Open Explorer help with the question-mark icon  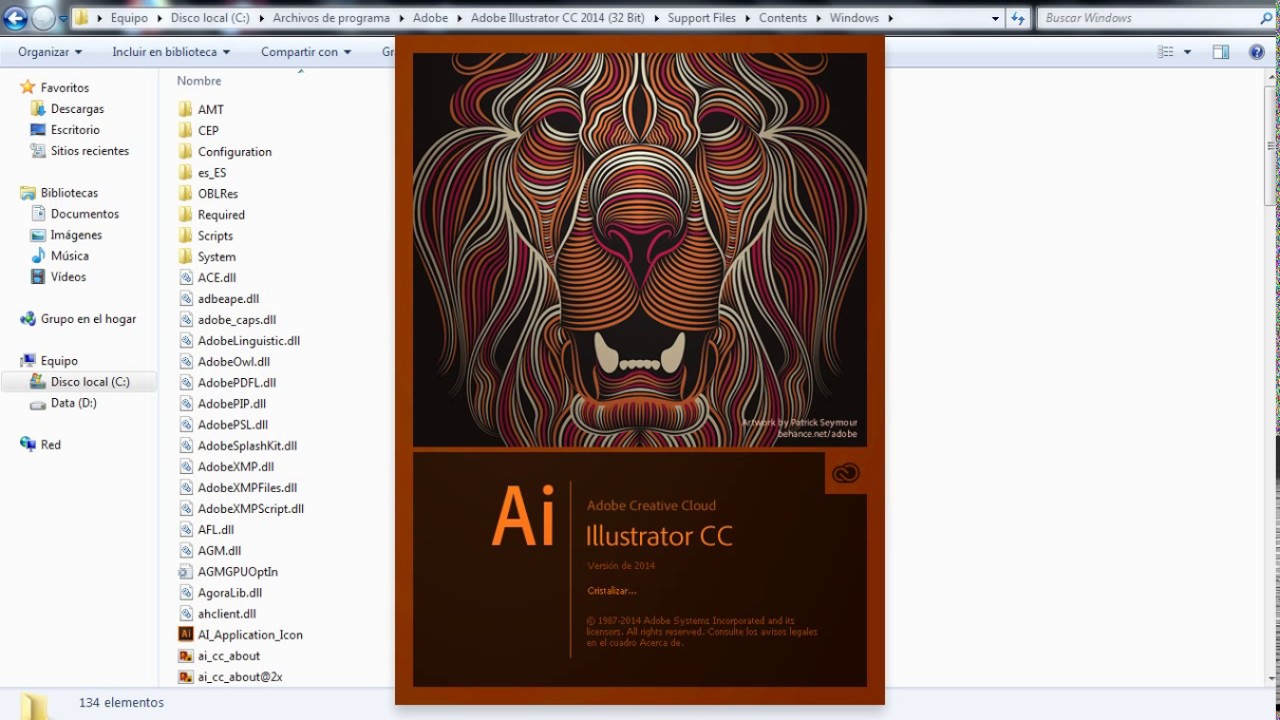1257,52
